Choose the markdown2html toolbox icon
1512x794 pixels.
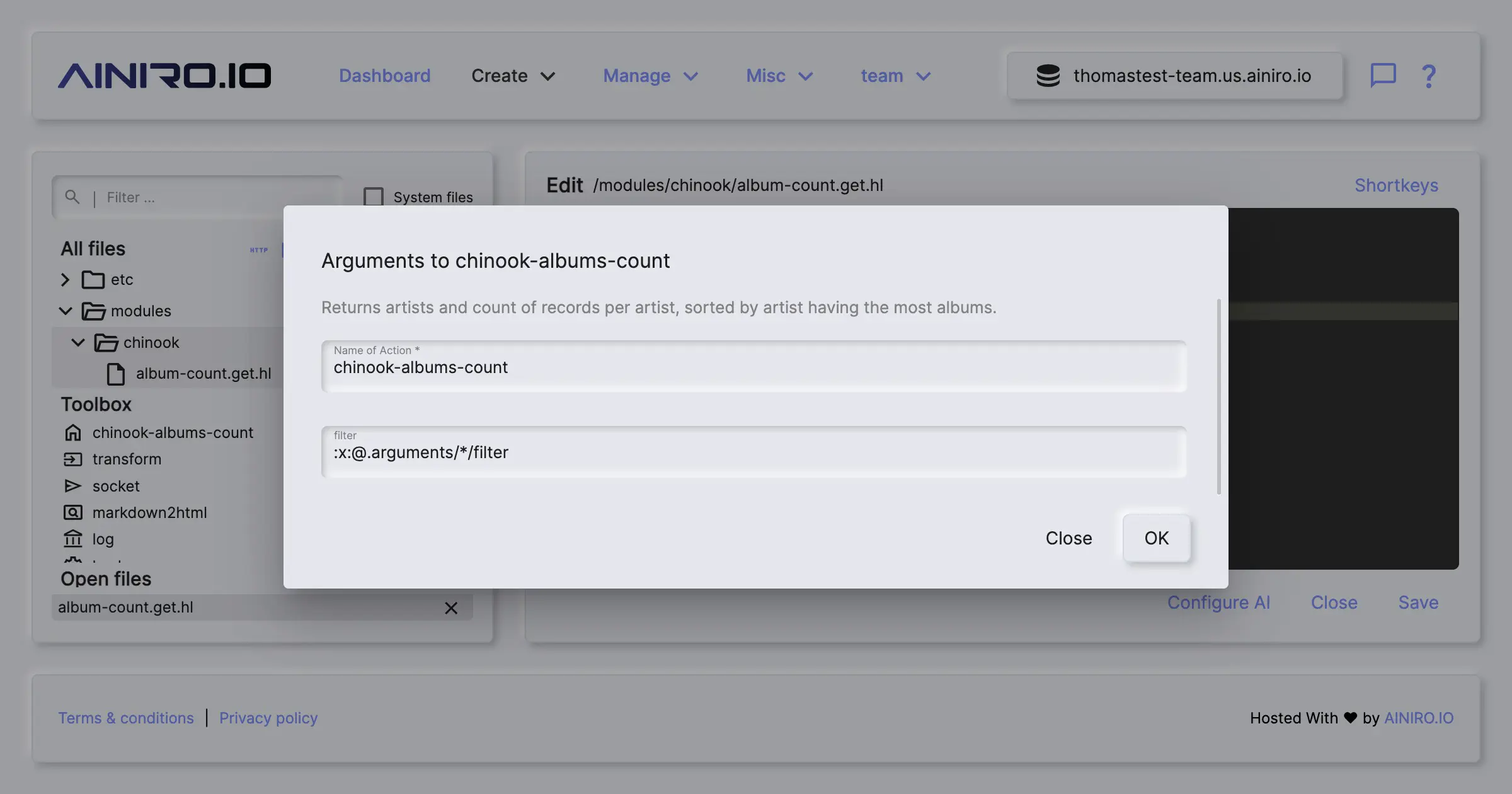click(73, 512)
